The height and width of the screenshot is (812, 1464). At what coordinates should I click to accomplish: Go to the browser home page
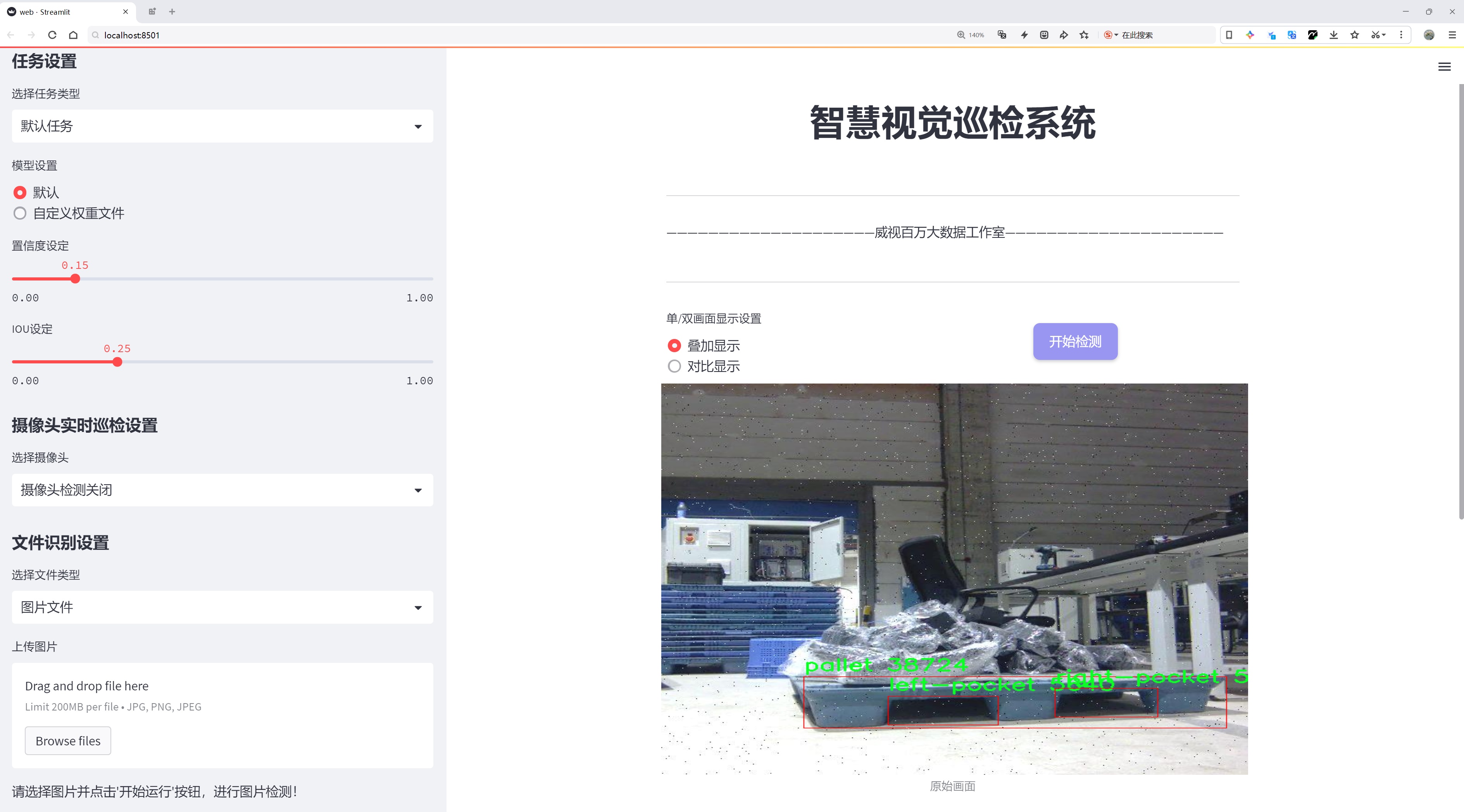pyautogui.click(x=73, y=35)
